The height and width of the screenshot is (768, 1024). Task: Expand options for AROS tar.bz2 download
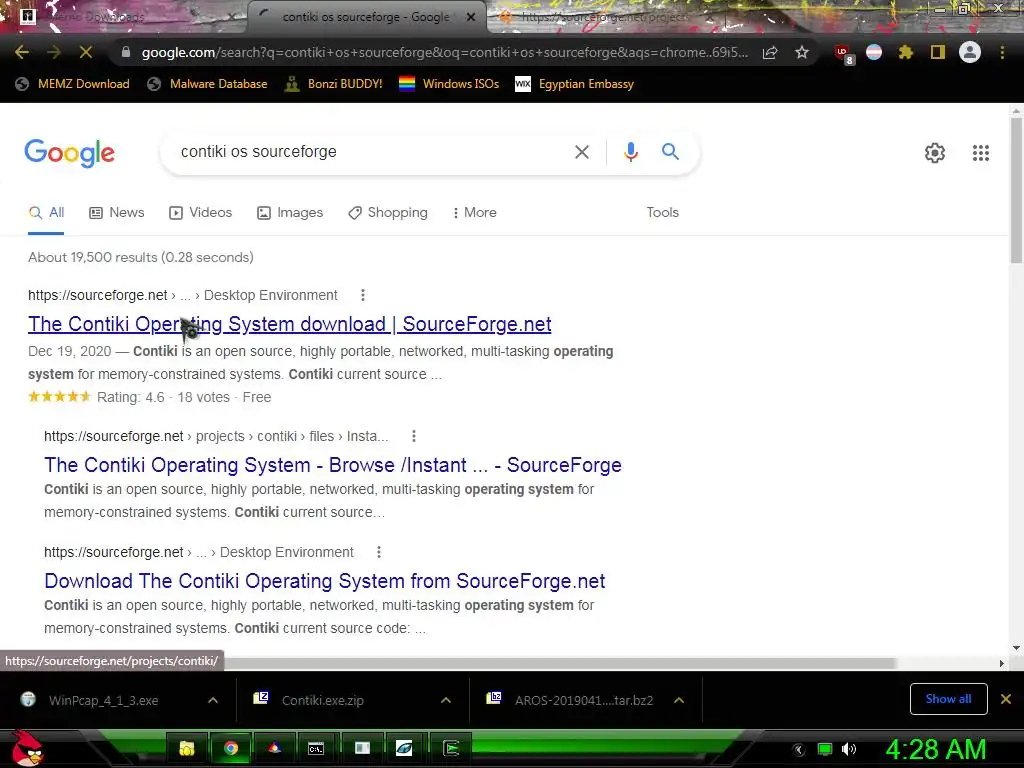point(679,700)
